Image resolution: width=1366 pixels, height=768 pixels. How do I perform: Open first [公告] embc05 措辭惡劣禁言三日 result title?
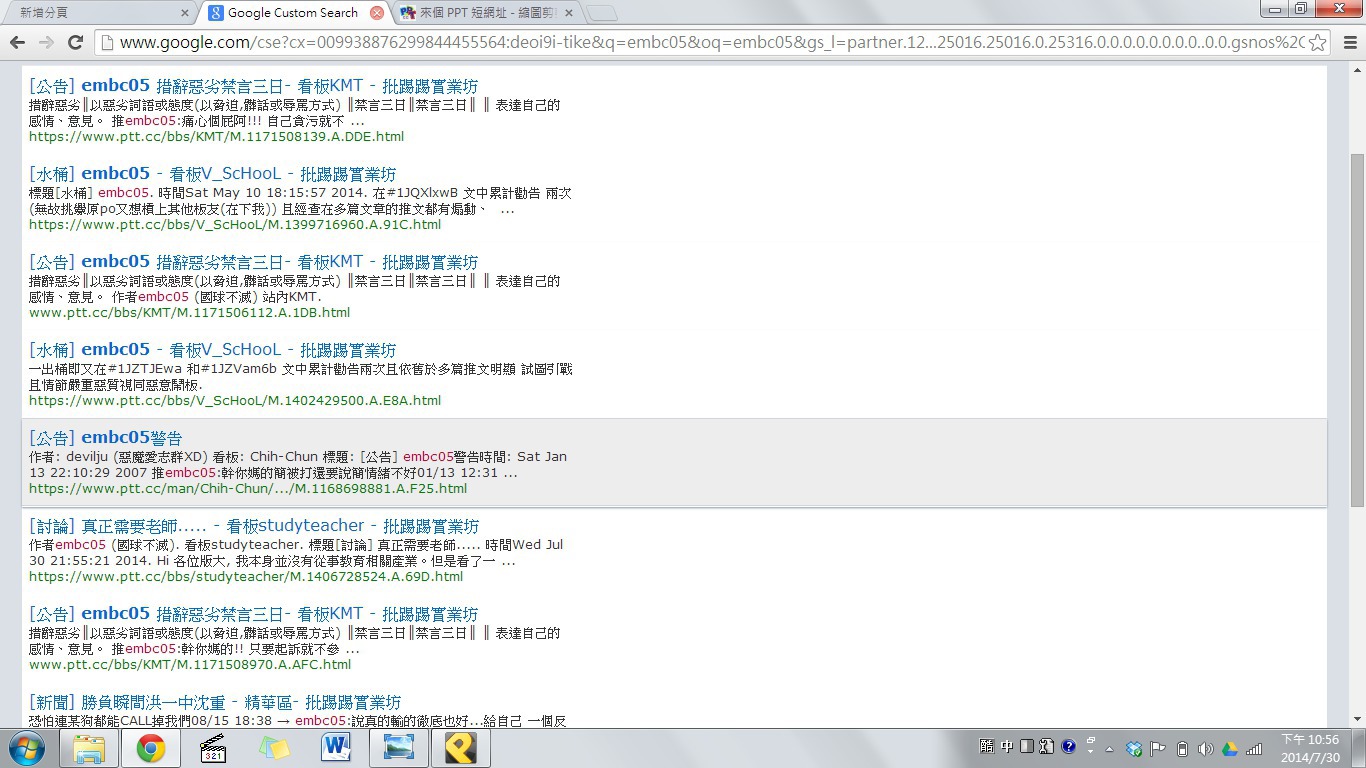tap(254, 85)
